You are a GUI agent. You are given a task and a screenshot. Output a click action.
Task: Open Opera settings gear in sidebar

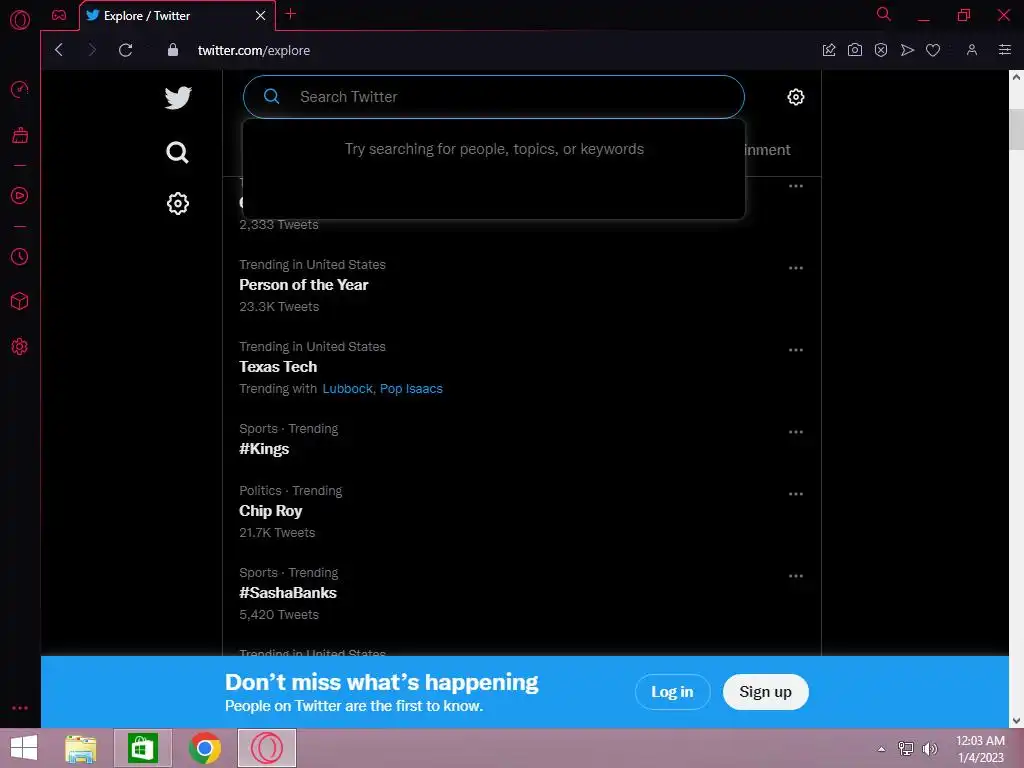[20, 346]
